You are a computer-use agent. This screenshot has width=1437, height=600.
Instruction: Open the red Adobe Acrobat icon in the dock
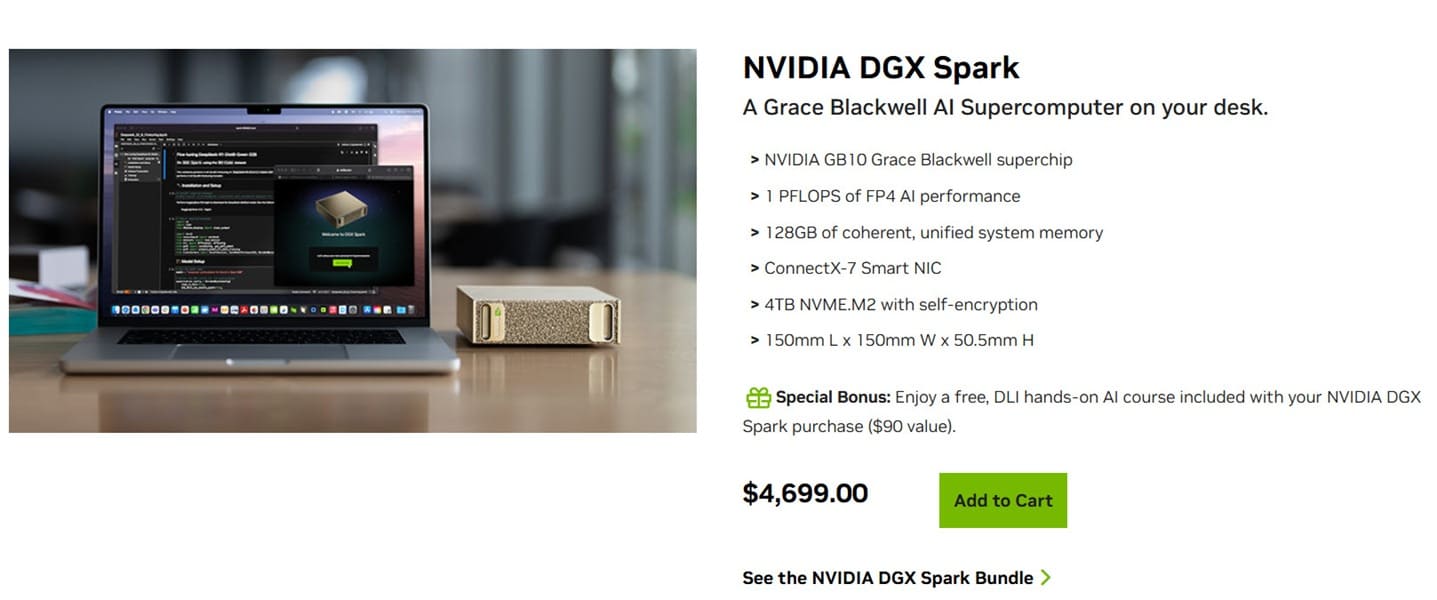point(245,310)
